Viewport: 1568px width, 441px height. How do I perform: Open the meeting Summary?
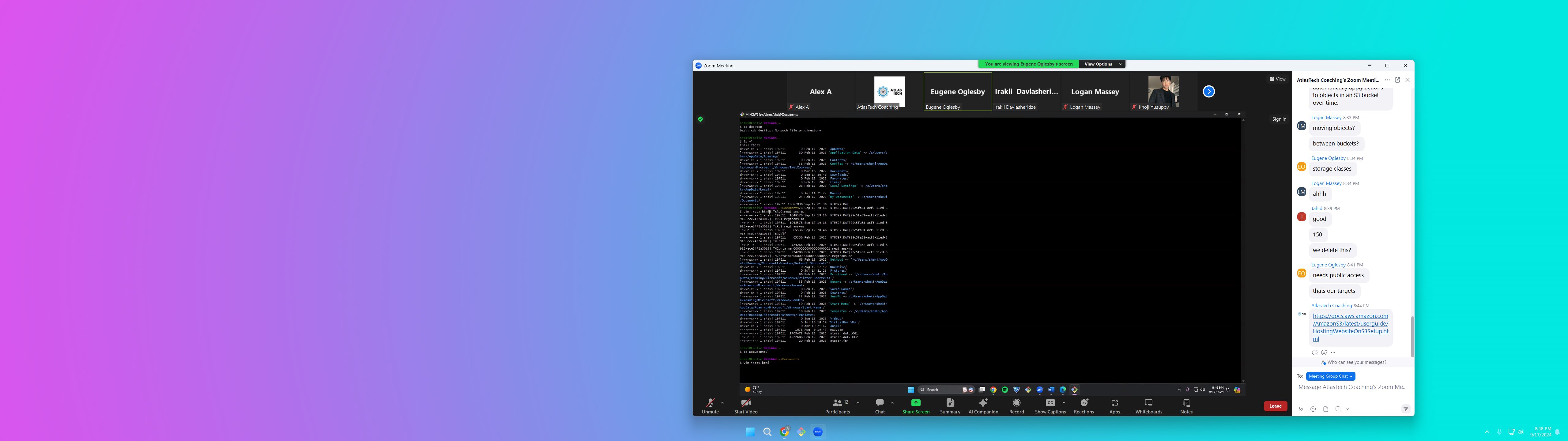[x=950, y=406]
